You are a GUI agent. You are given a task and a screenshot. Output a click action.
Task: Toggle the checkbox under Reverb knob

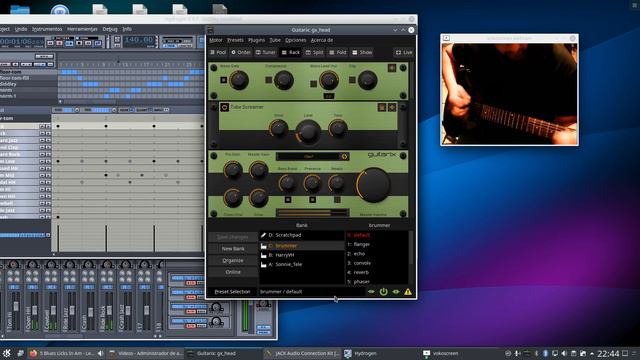click(337, 200)
